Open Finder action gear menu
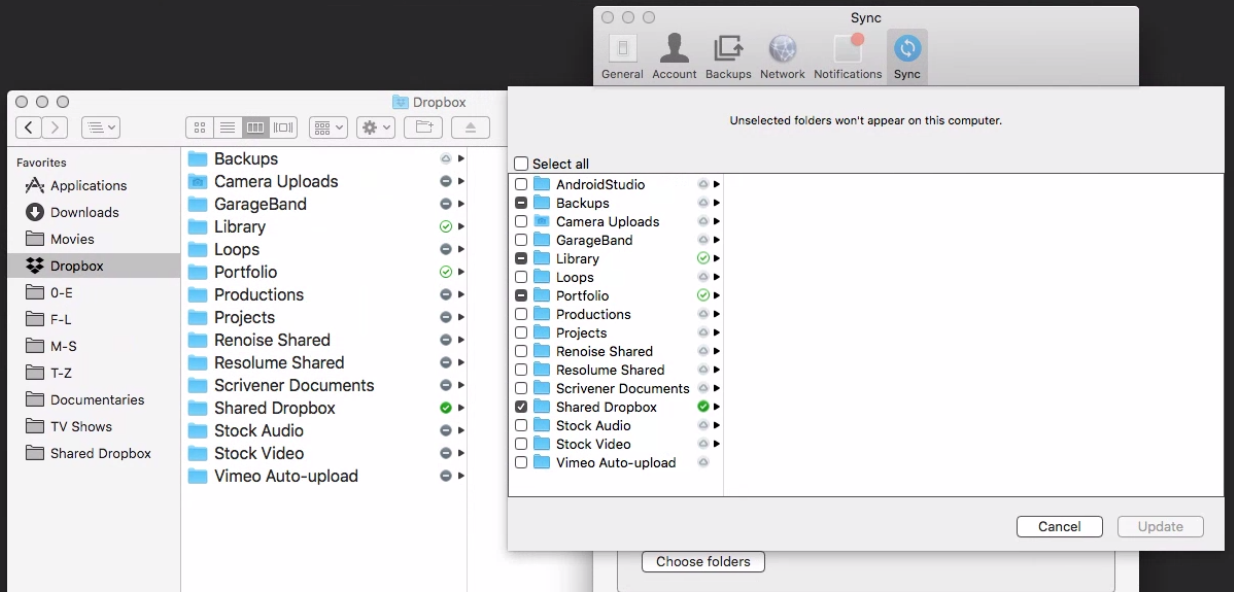Screen dimensions: 1234x592 point(375,127)
